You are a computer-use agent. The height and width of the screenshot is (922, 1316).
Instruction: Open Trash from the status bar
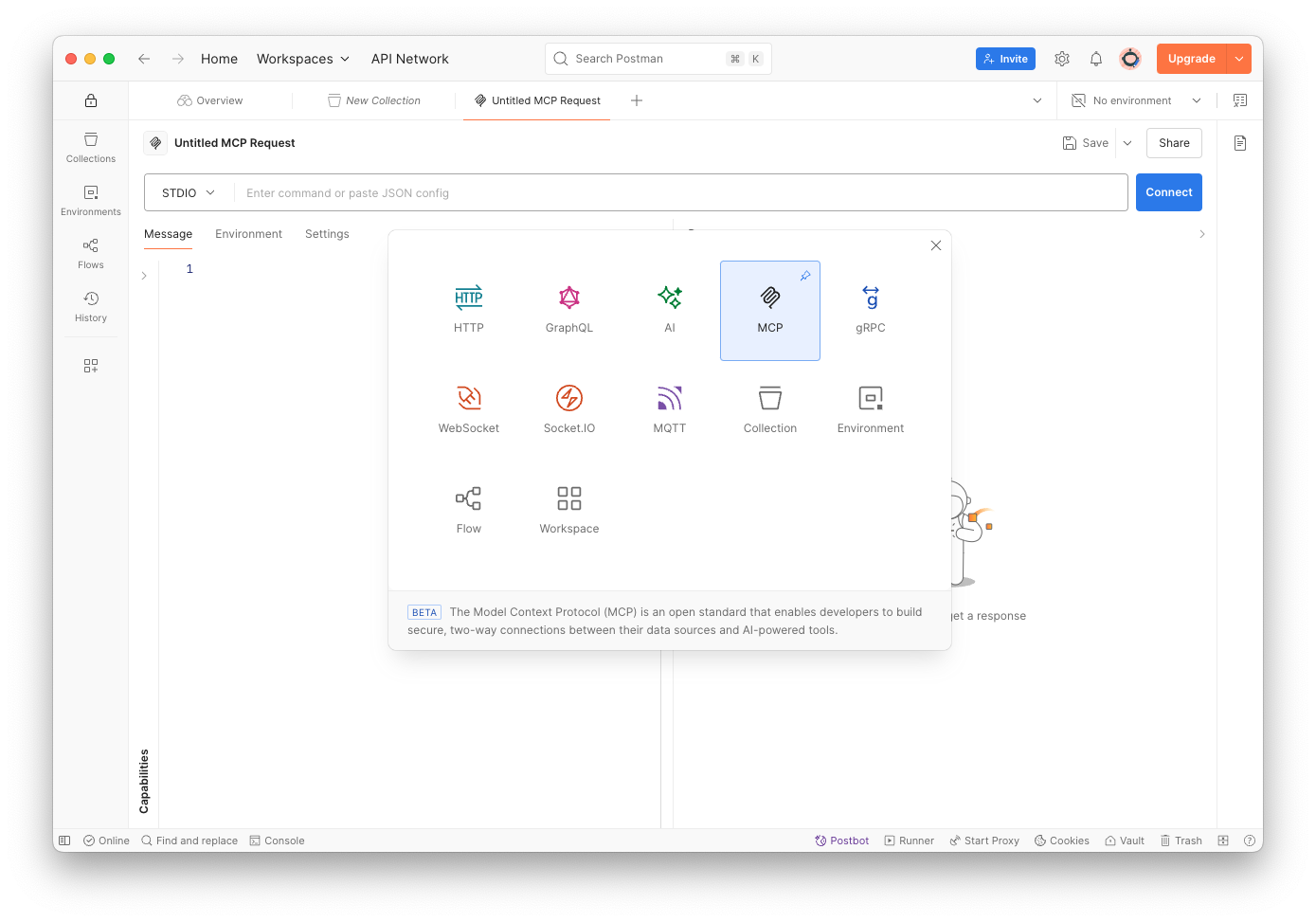coord(1181,841)
